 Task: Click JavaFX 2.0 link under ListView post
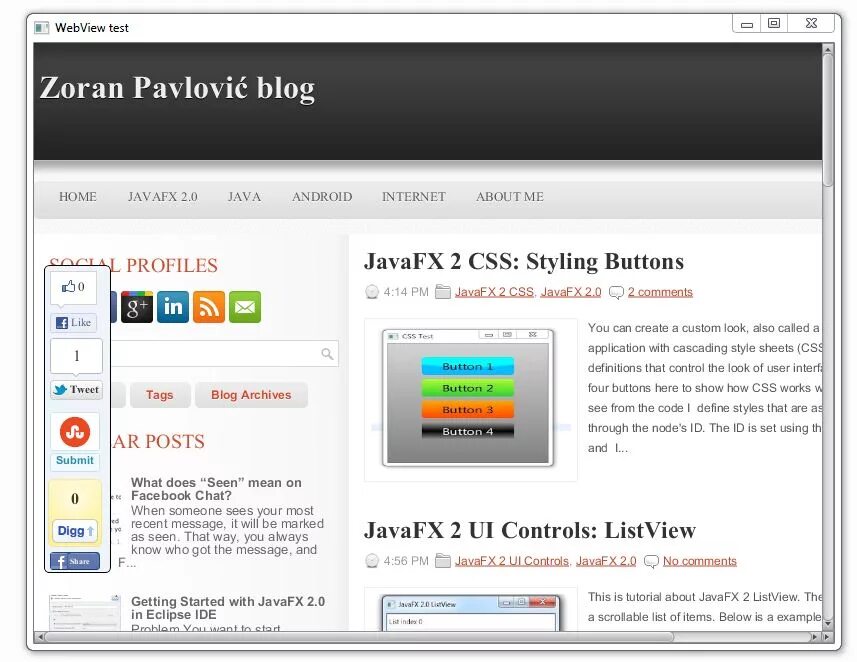[606, 561]
